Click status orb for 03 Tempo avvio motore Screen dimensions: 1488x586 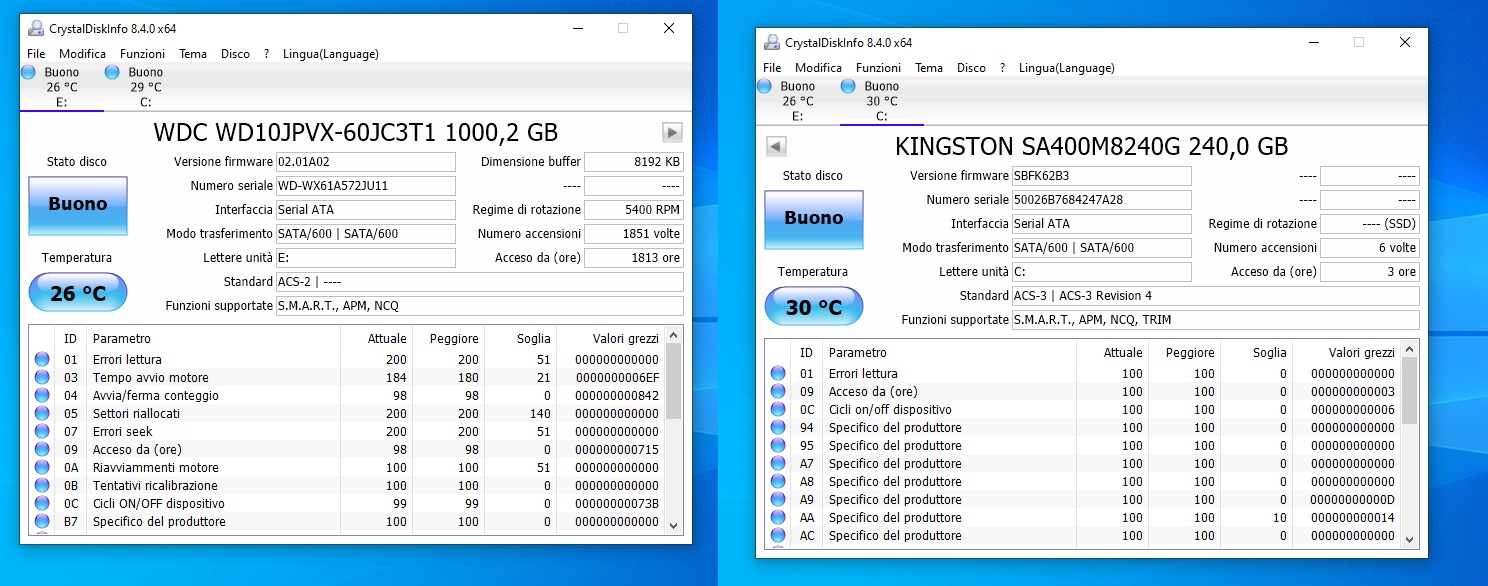42,377
